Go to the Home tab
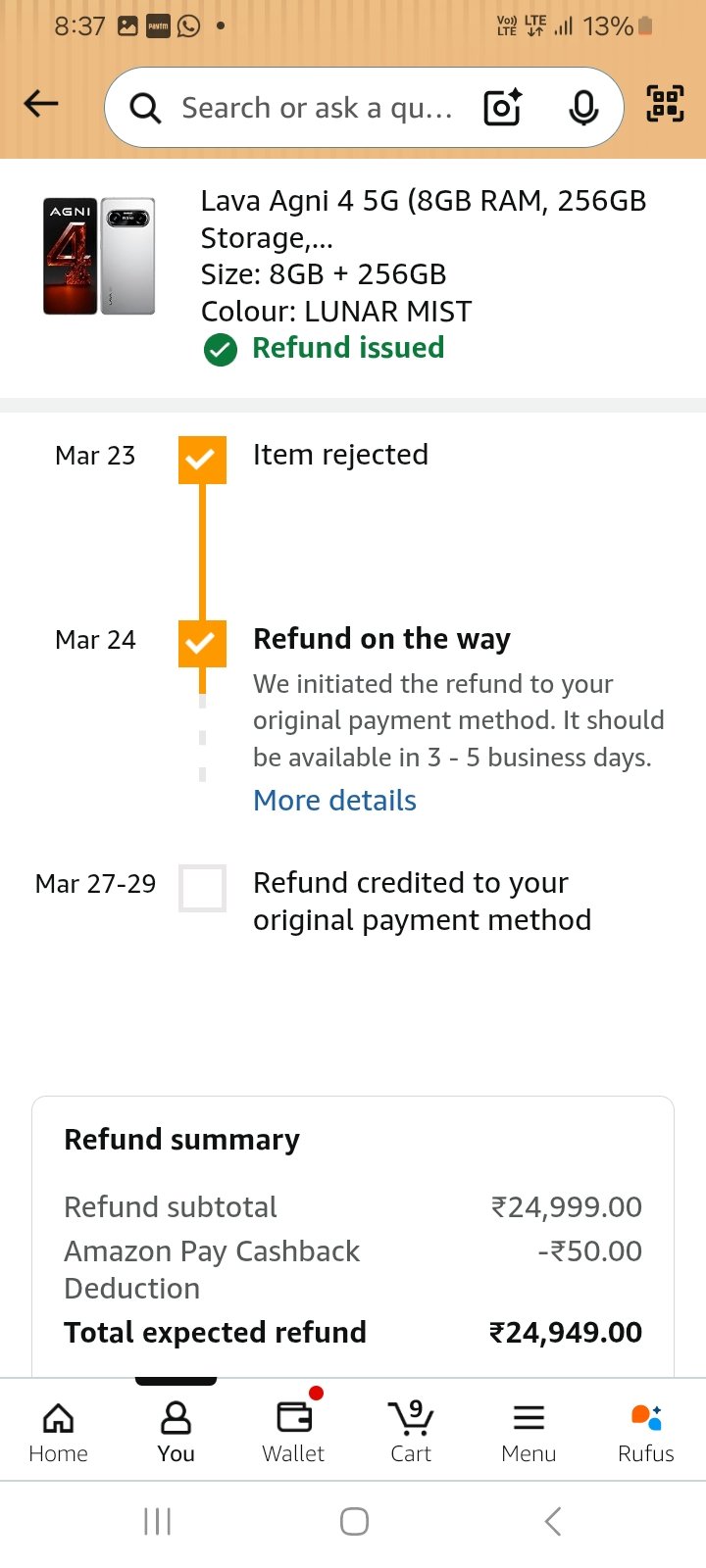The image size is (706, 1568). (x=58, y=1432)
